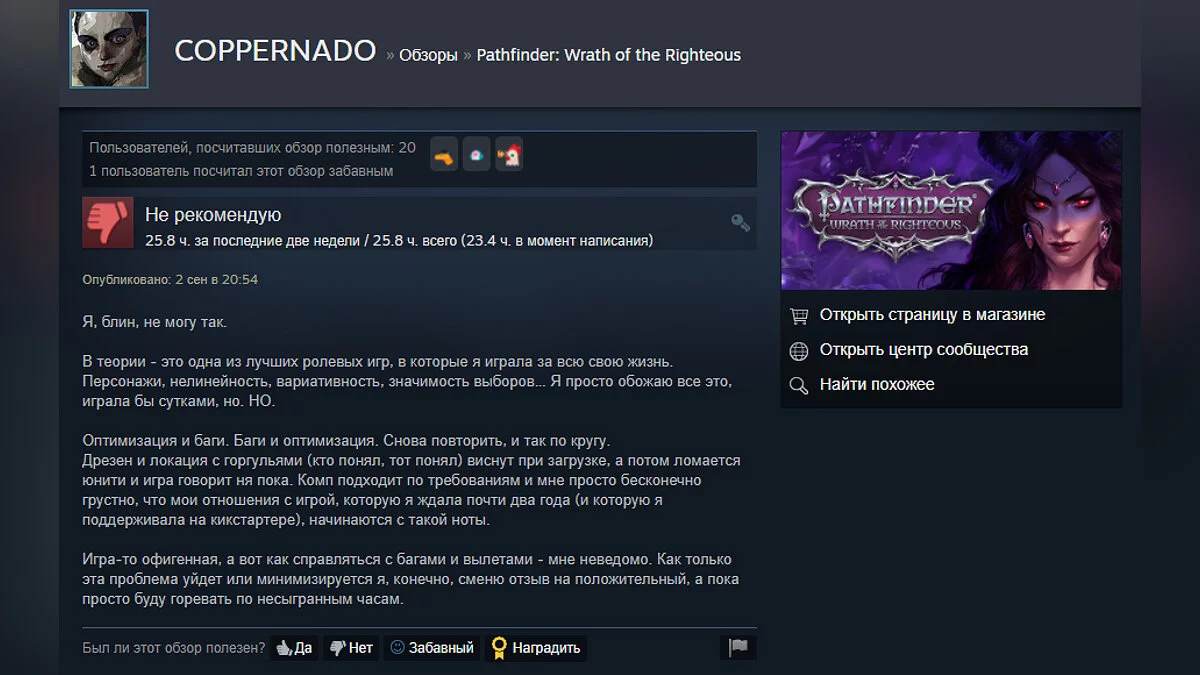This screenshot has height=675, width=1200.
Task: Open the COPPERNADO profile name link
Action: 275,51
